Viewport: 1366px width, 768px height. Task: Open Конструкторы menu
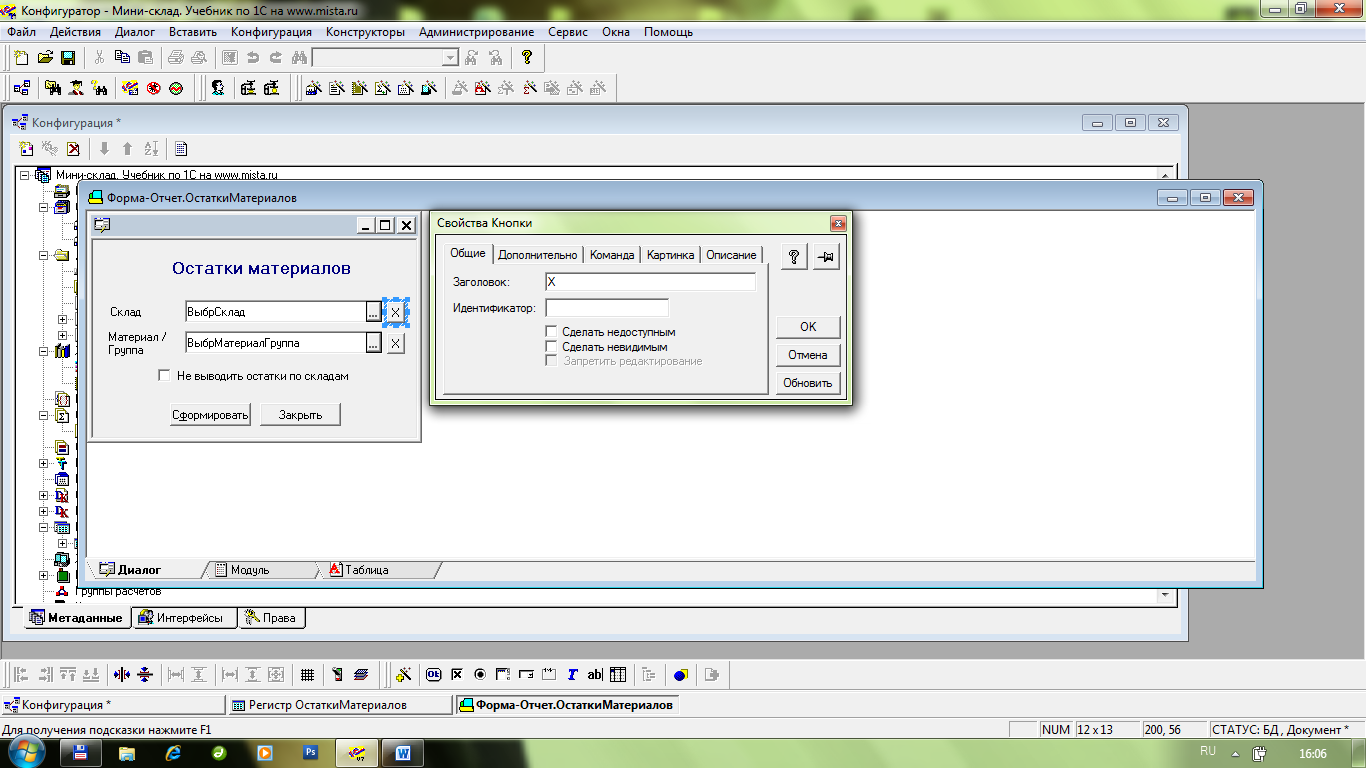[x=366, y=32]
